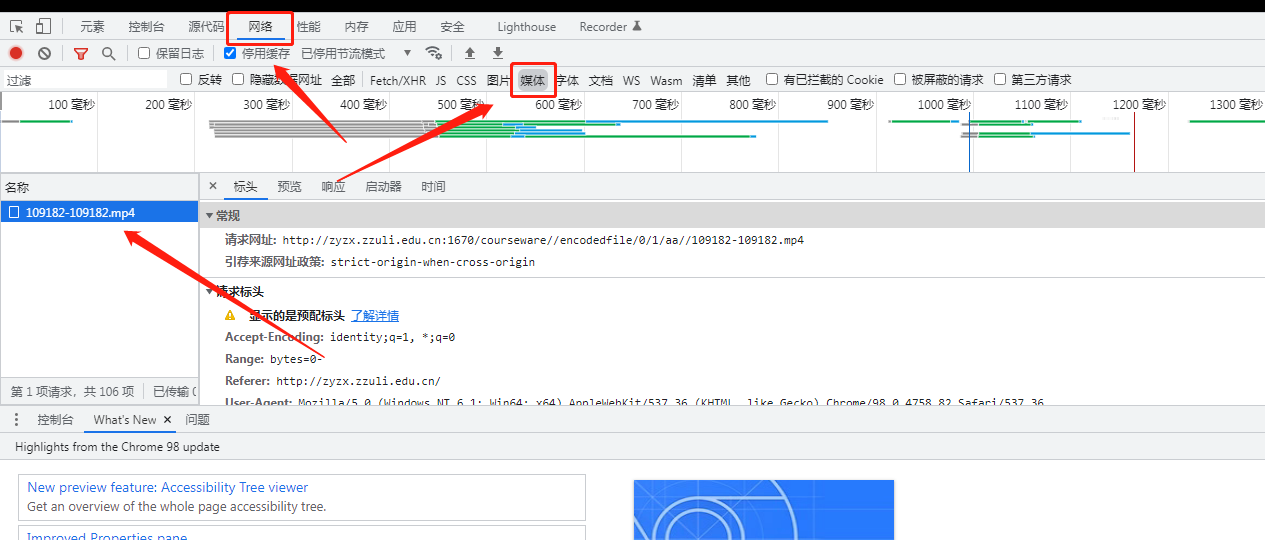This screenshot has width=1265, height=540.
Task: Toggle the device toolbar icon
Action: 44,27
